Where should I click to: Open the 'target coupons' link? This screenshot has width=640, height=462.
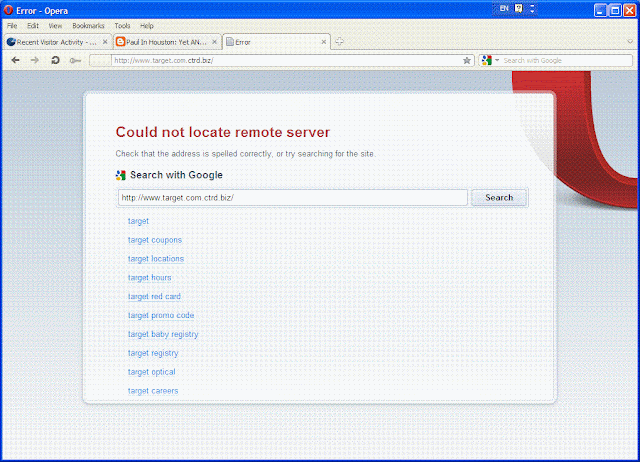[155, 240]
